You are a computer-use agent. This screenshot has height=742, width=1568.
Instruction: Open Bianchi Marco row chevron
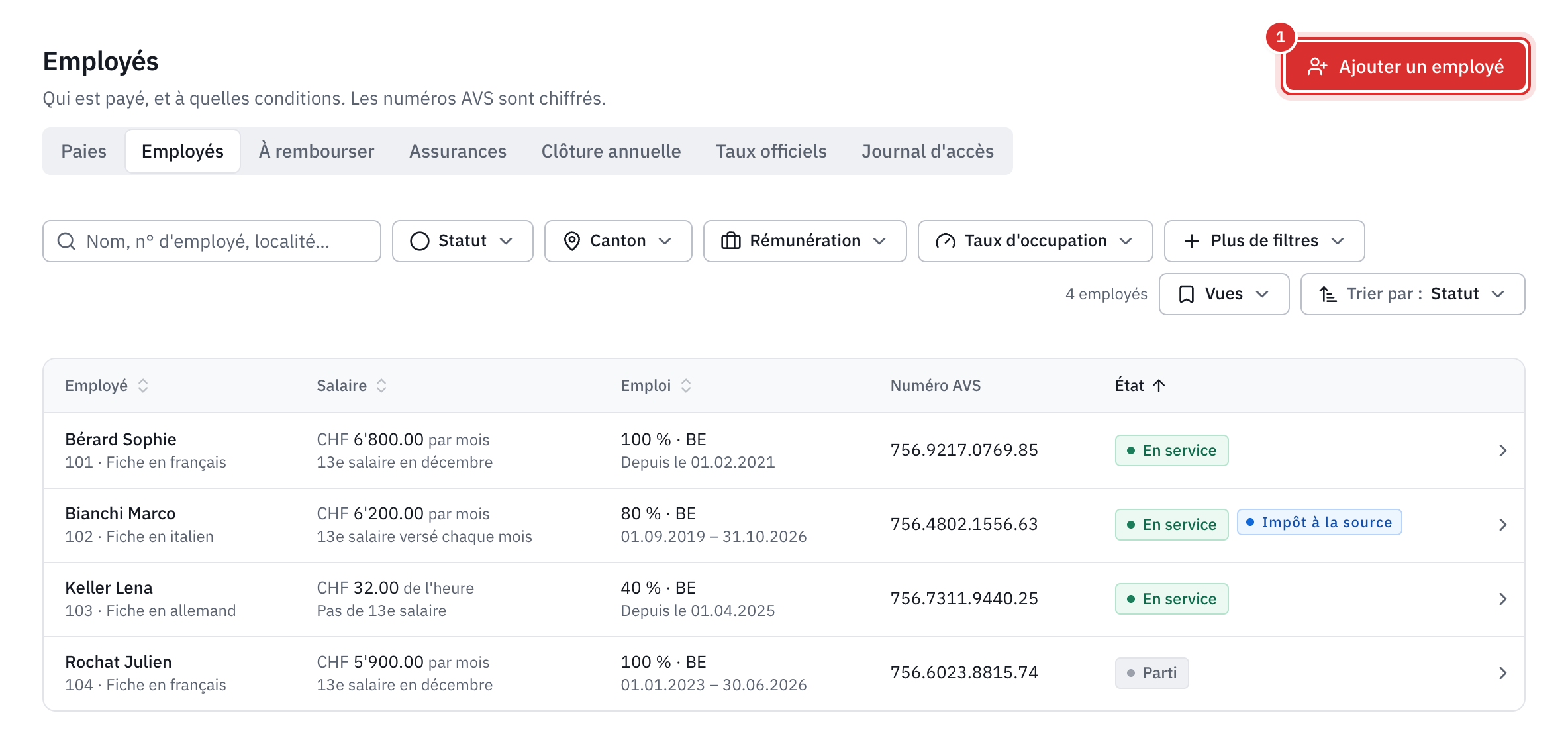1502,525
